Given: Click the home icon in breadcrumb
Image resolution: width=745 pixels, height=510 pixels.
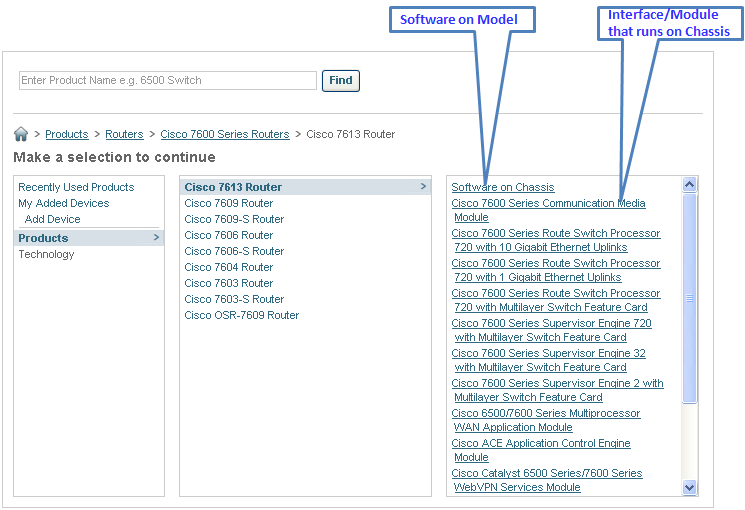Looking at the screenshot, I should 21,134.
